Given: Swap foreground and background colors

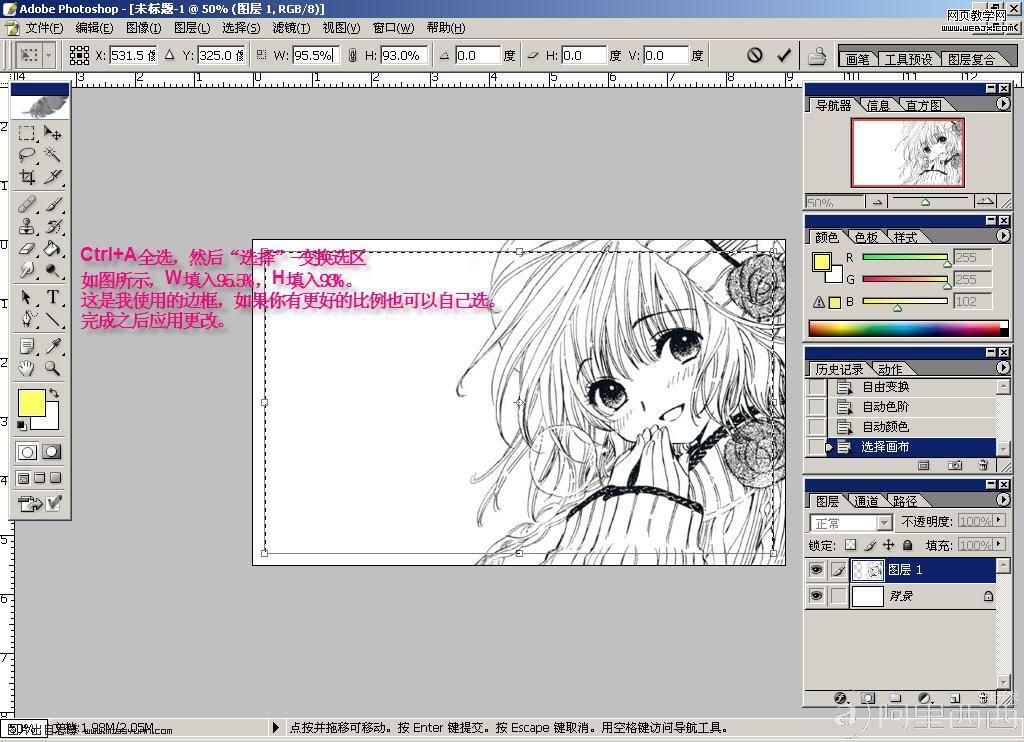Looking at the screenshot, I should (54, 393).
